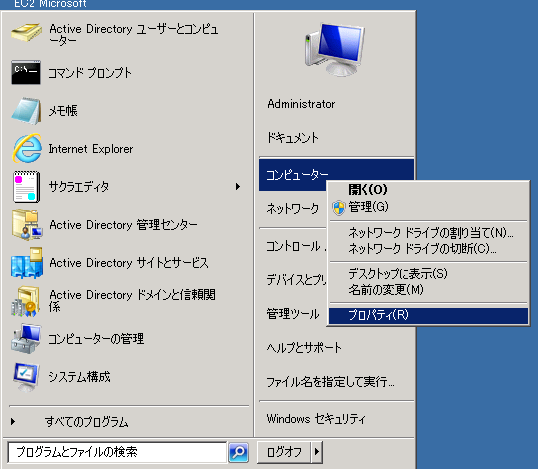Open Active Directory ユーザーとコンピューター icon
The image size is (538, 469).
click(x=27, y=33)
